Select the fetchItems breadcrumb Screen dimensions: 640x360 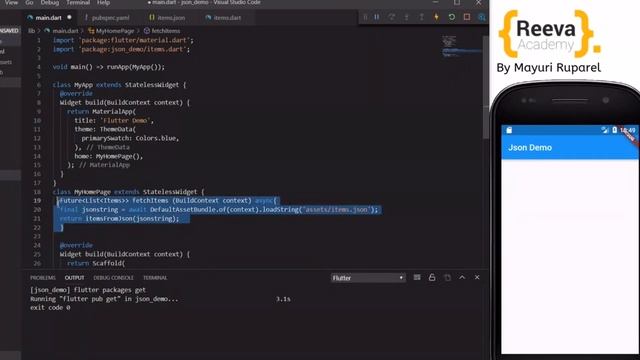click(165, 31)
